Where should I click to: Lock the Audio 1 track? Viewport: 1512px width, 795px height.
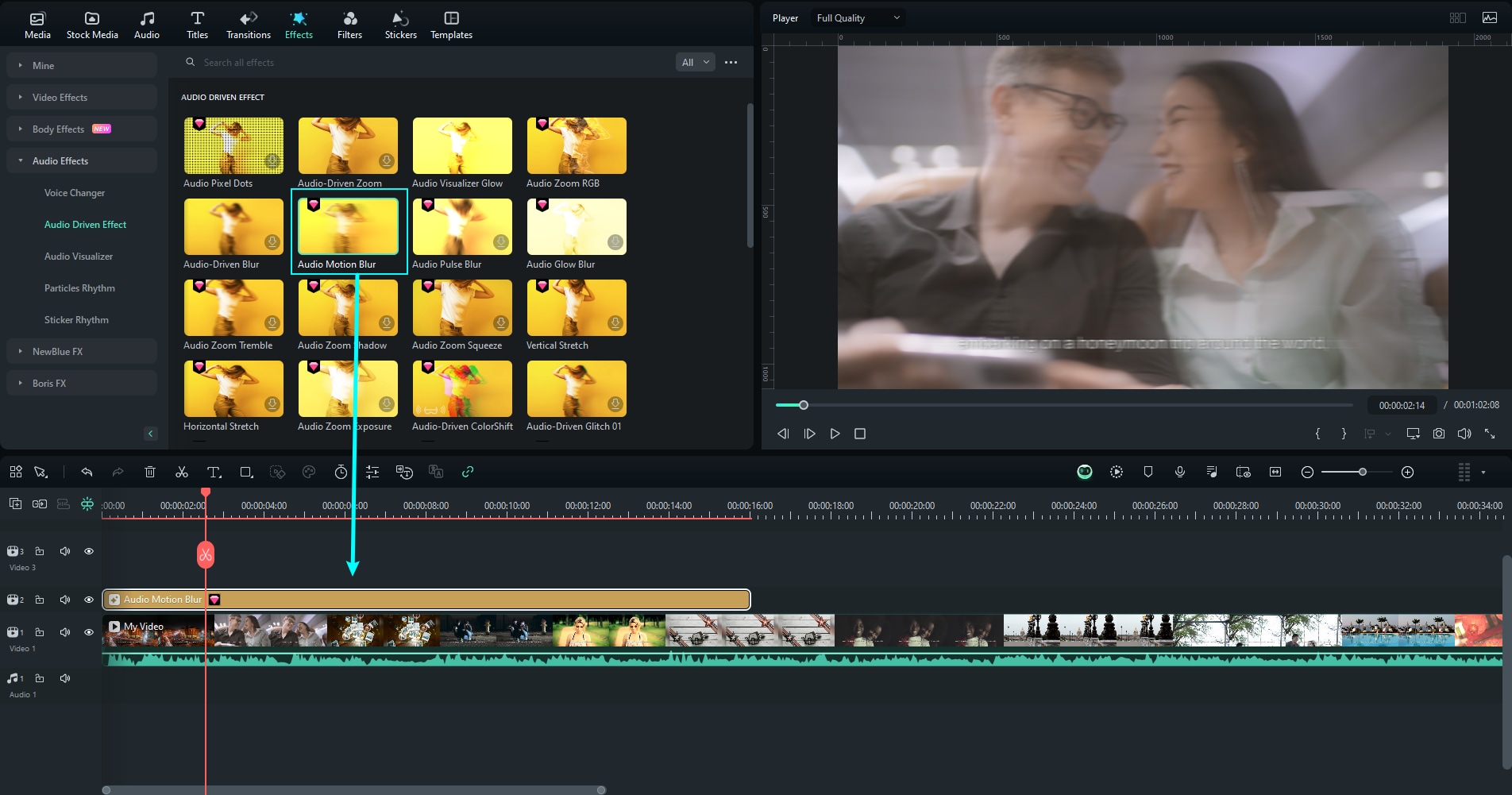coord(40,678)
